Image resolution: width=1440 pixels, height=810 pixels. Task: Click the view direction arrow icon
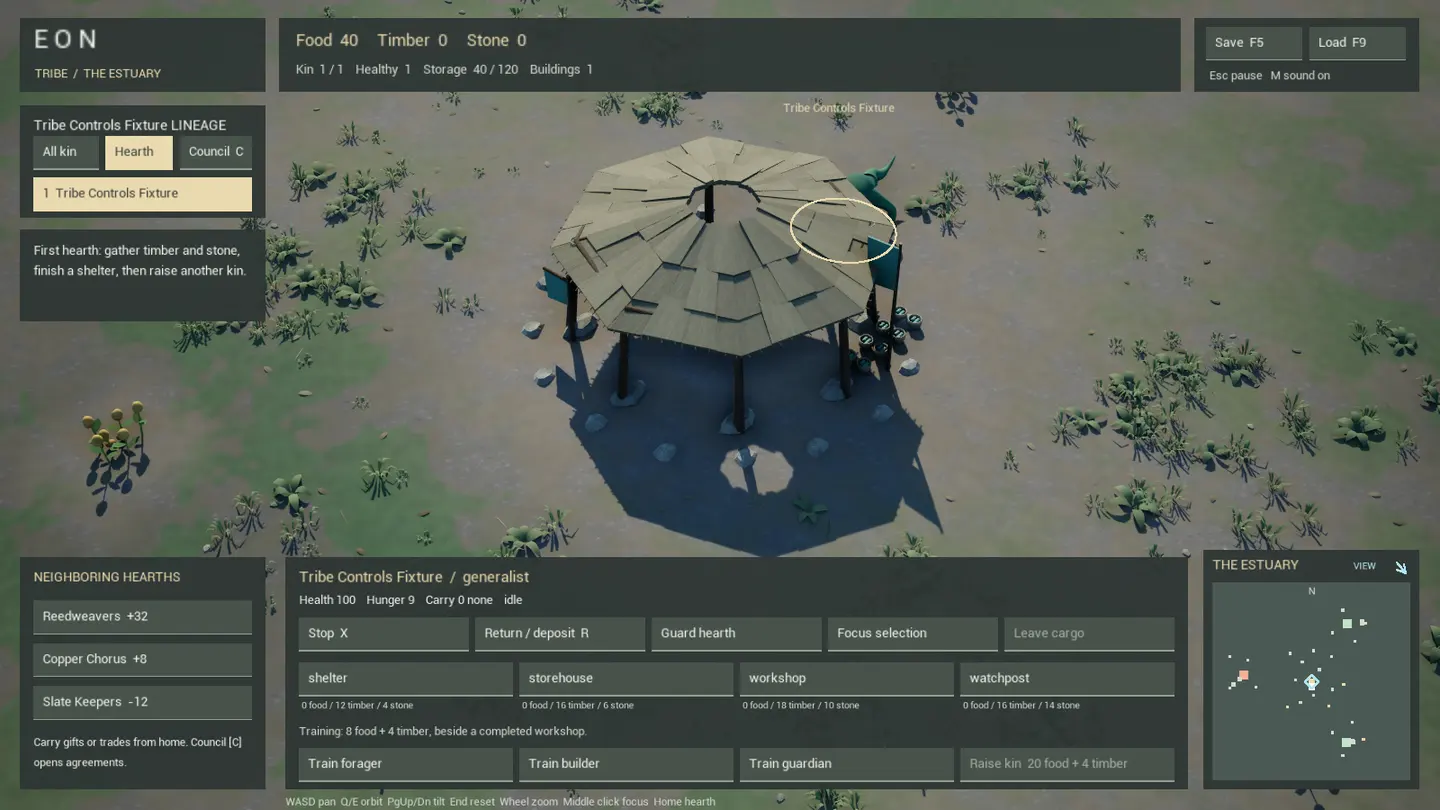[x=1401, y=568]
